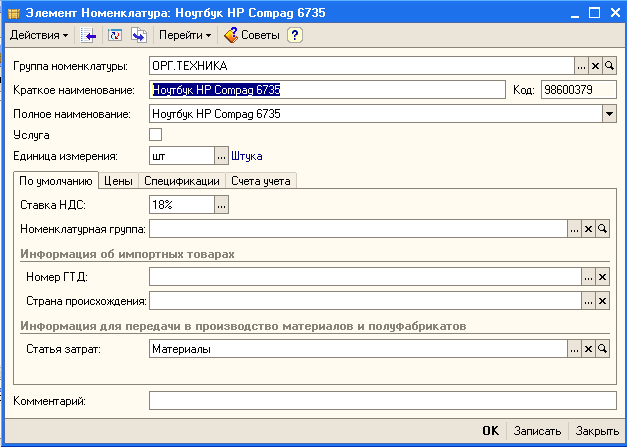Minimize the Элемент Номенклатура window

(x=575, y=13)
